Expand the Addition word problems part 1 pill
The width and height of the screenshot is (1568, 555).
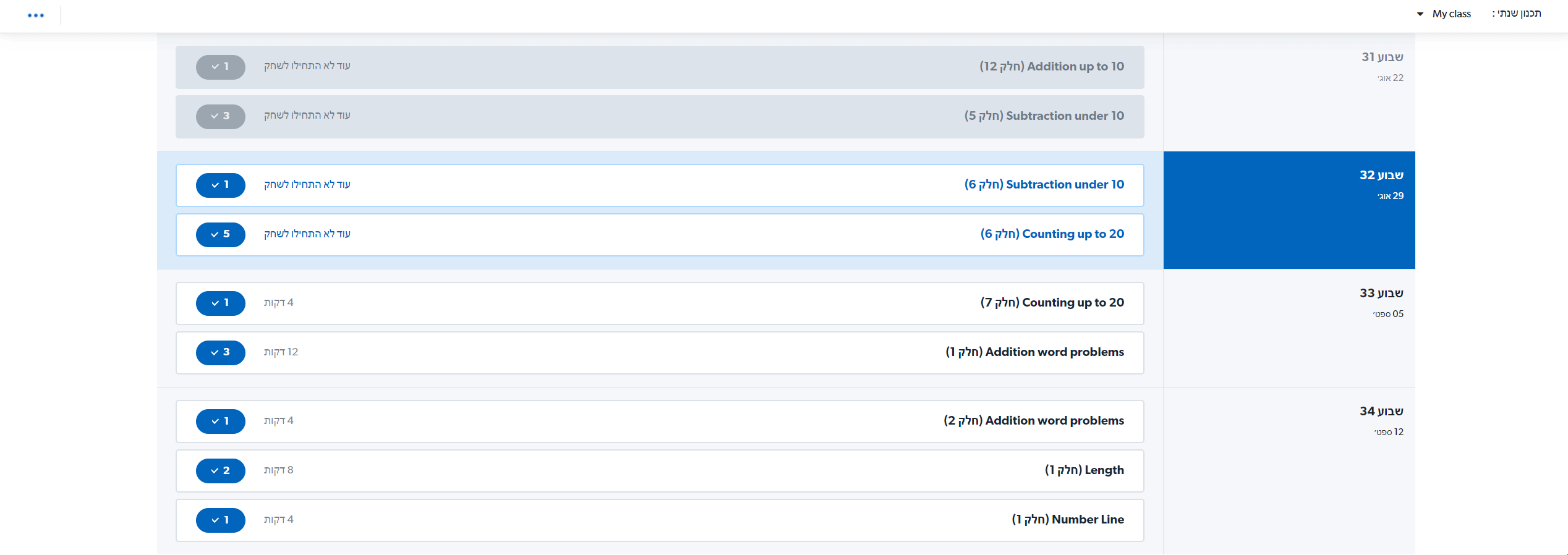[221, 352]
